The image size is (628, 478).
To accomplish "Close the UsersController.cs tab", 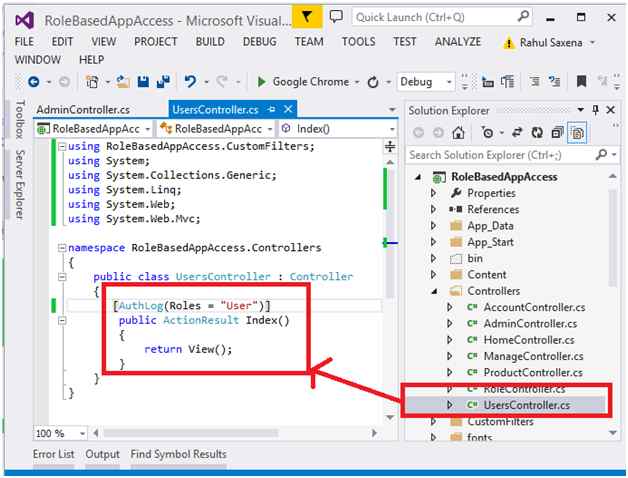I will 288,109.
